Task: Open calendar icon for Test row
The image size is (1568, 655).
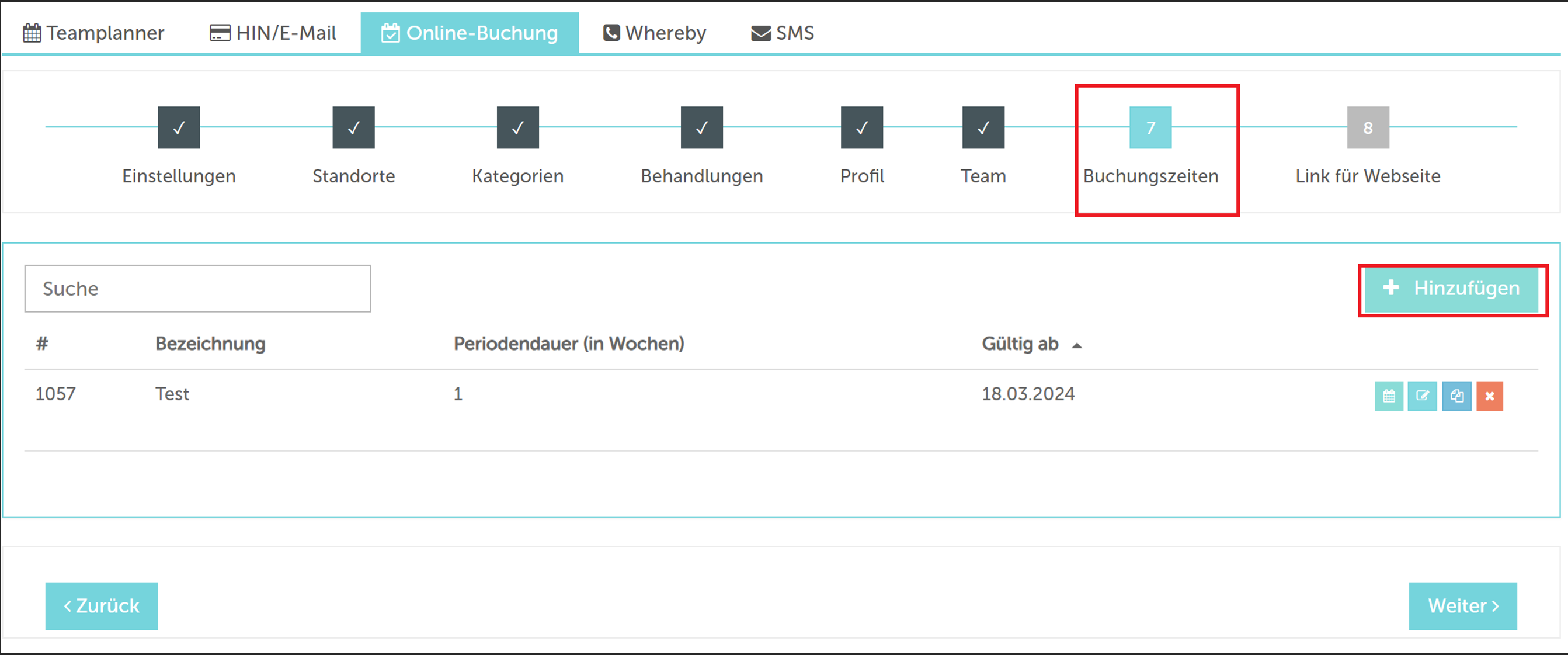Action: [1389, 396]
